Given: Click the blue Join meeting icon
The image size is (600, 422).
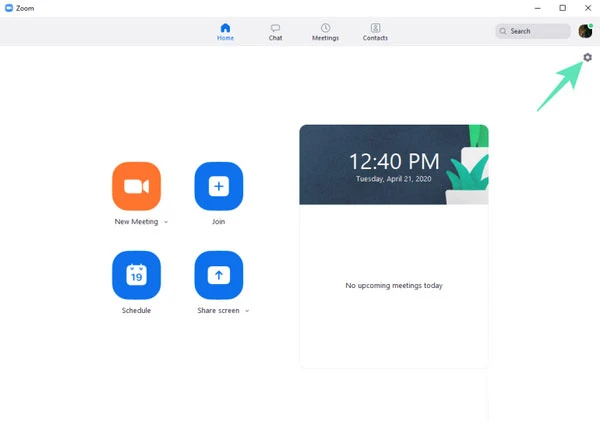Looking at the screenshot, I should pos(218,186).
